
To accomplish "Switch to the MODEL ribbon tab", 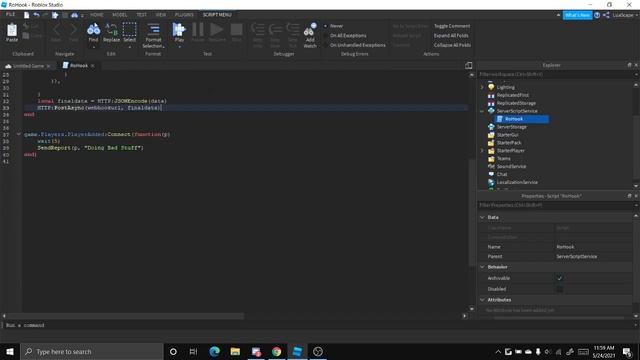I will pos(120,15).
